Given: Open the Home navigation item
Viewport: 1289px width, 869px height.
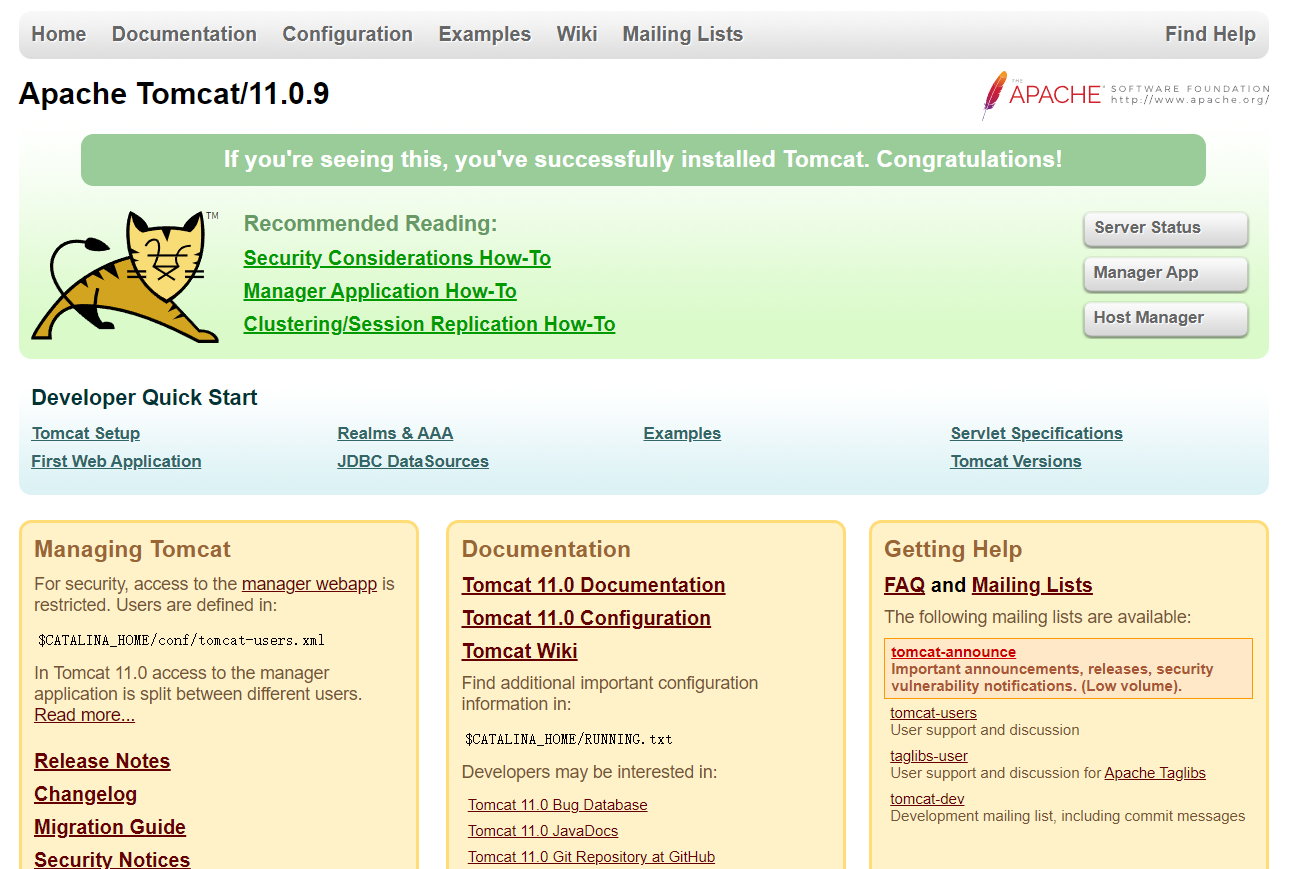Looking at the screenshot, I should pyautogui.click(x=59, y=34).
